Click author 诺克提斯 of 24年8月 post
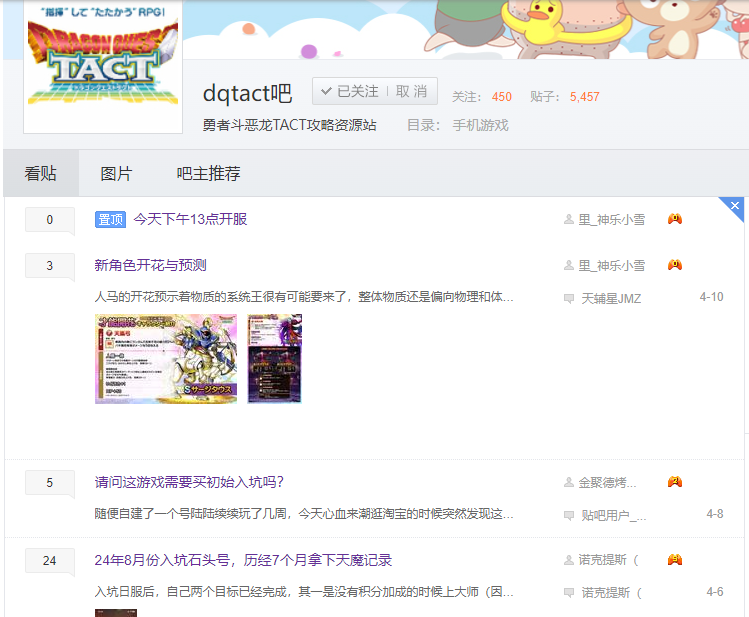 (x=608, y=560)
